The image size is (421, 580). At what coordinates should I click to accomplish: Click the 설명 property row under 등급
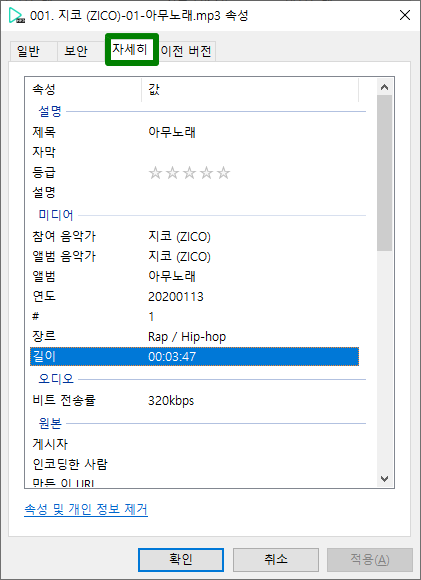pos(194,192)
